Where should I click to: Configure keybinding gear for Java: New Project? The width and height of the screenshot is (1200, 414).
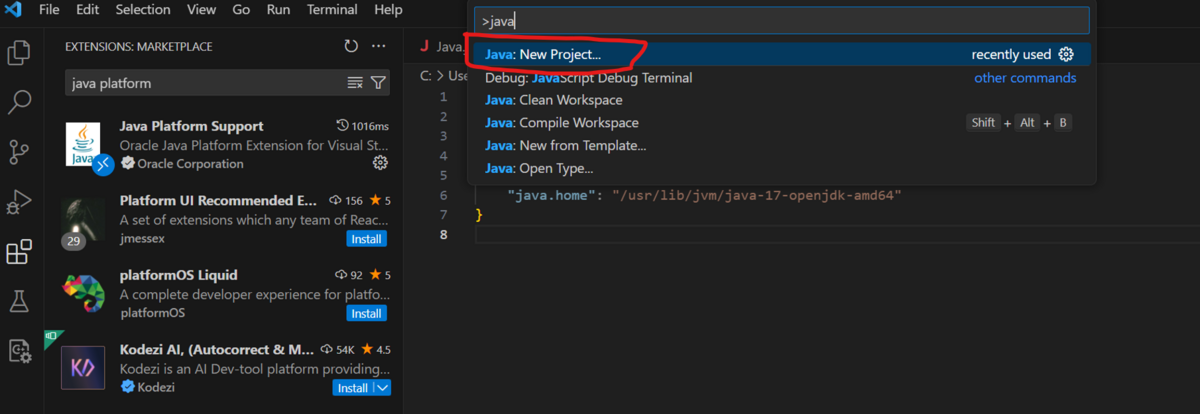[x=1066, y=54]
